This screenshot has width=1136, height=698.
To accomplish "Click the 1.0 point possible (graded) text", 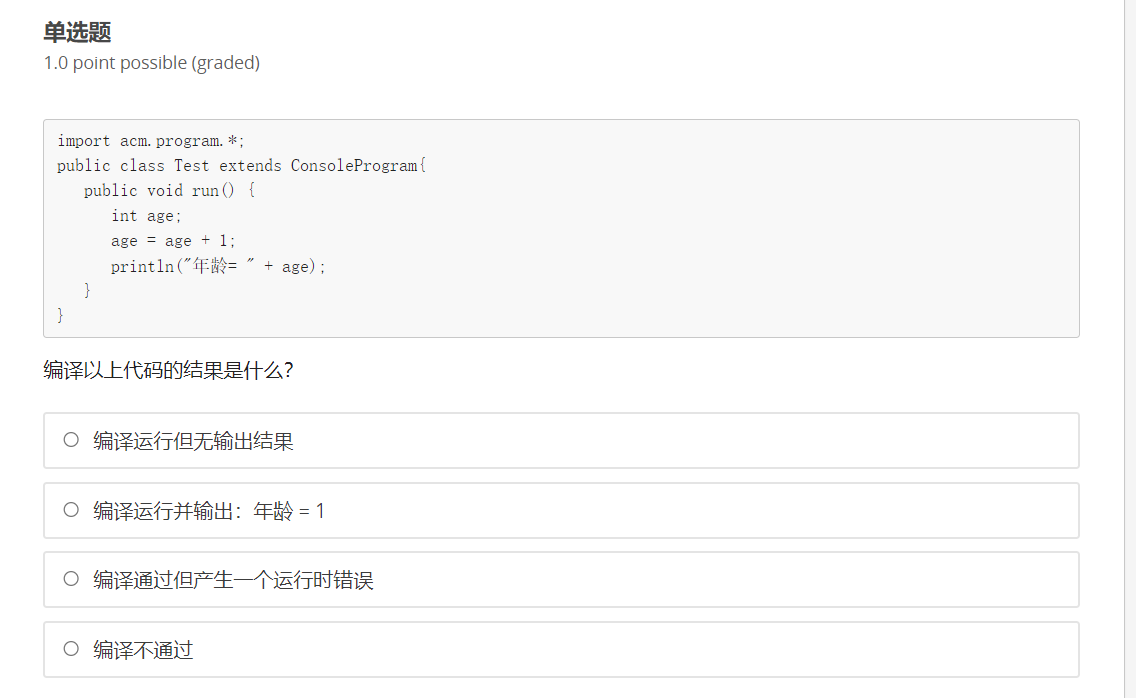I will [151, 63].
